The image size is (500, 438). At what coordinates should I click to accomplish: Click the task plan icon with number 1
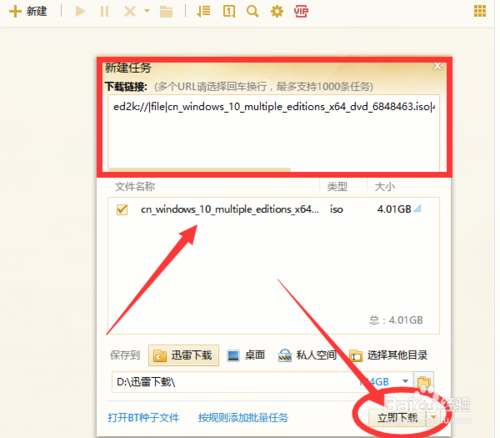(229, 12)
